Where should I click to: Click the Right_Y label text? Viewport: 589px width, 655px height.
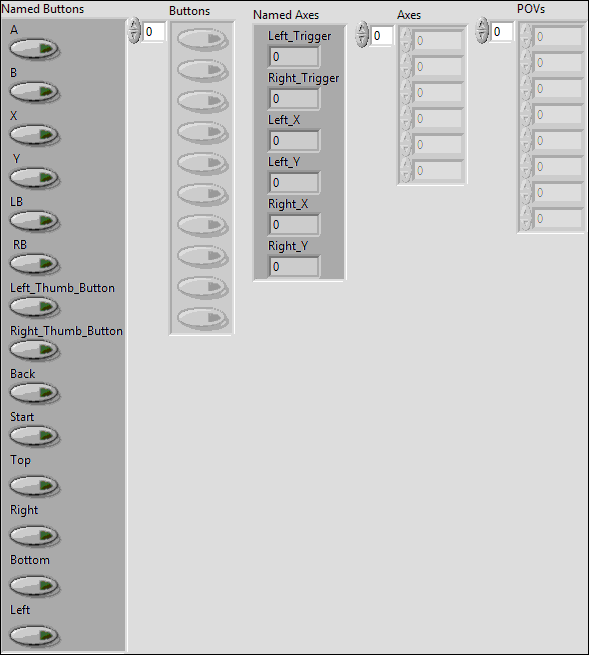click(288, 246)
